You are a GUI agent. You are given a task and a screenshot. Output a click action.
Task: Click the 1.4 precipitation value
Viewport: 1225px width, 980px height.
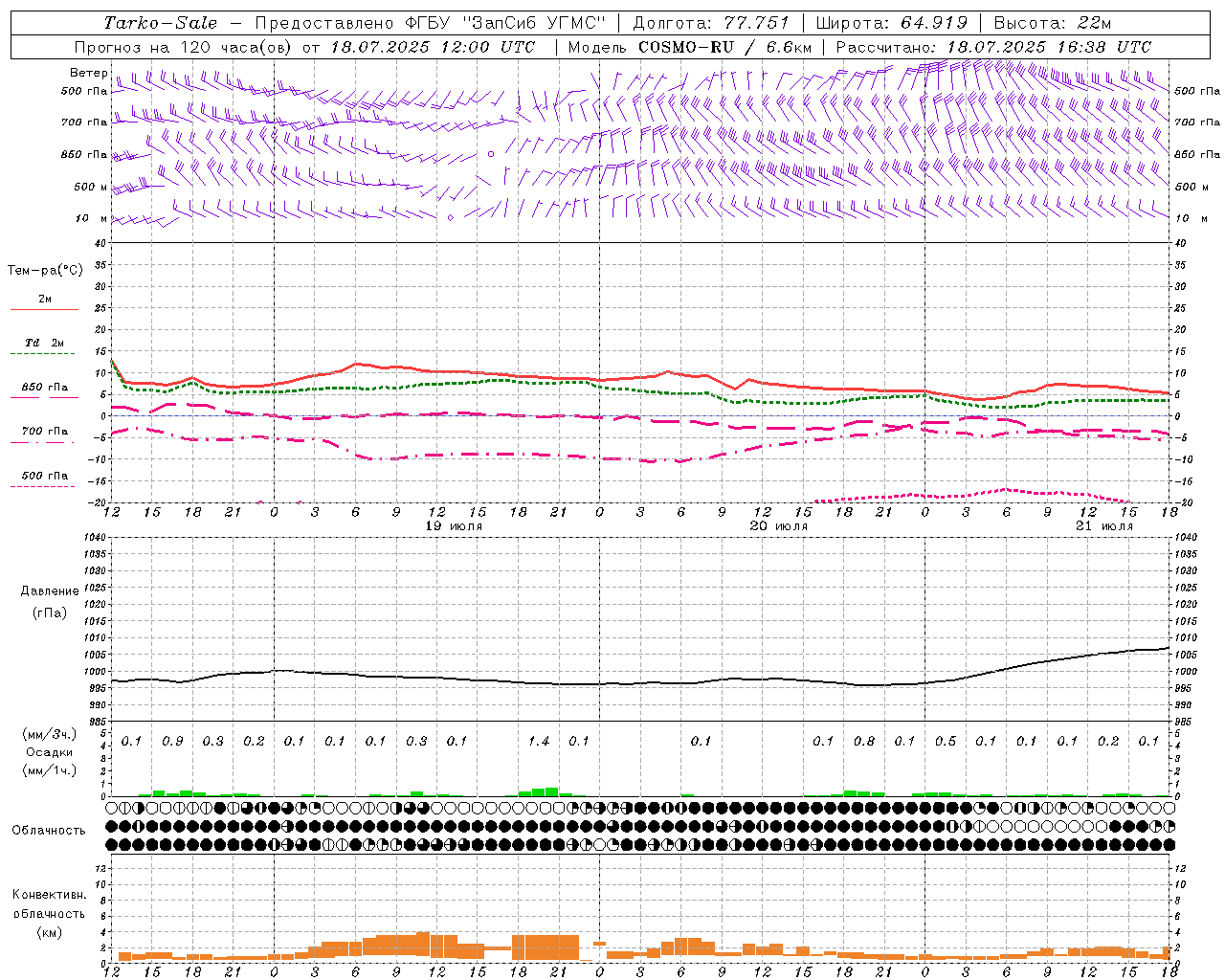[539, 742]
